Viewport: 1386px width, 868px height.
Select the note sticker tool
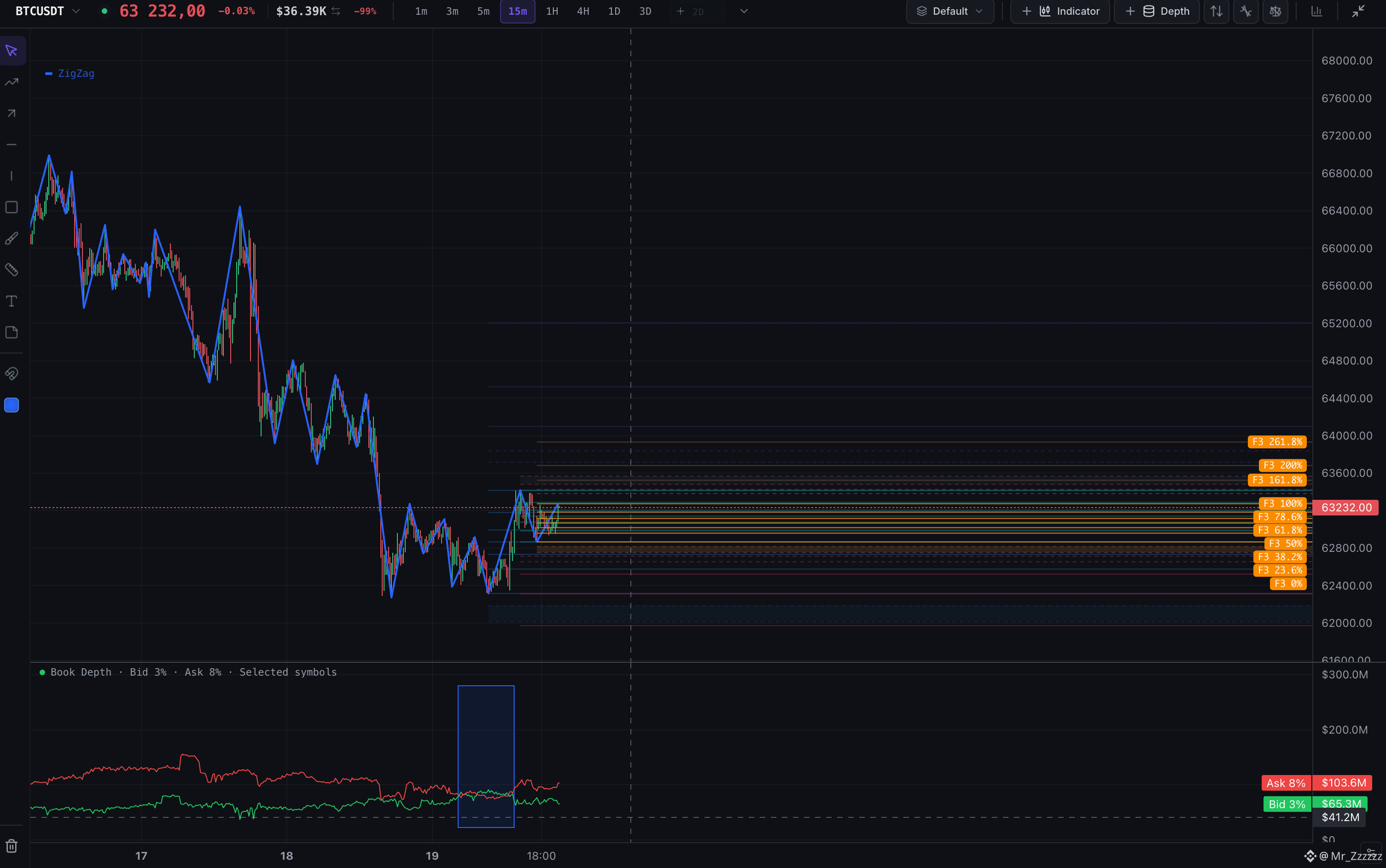pos(12,332)
